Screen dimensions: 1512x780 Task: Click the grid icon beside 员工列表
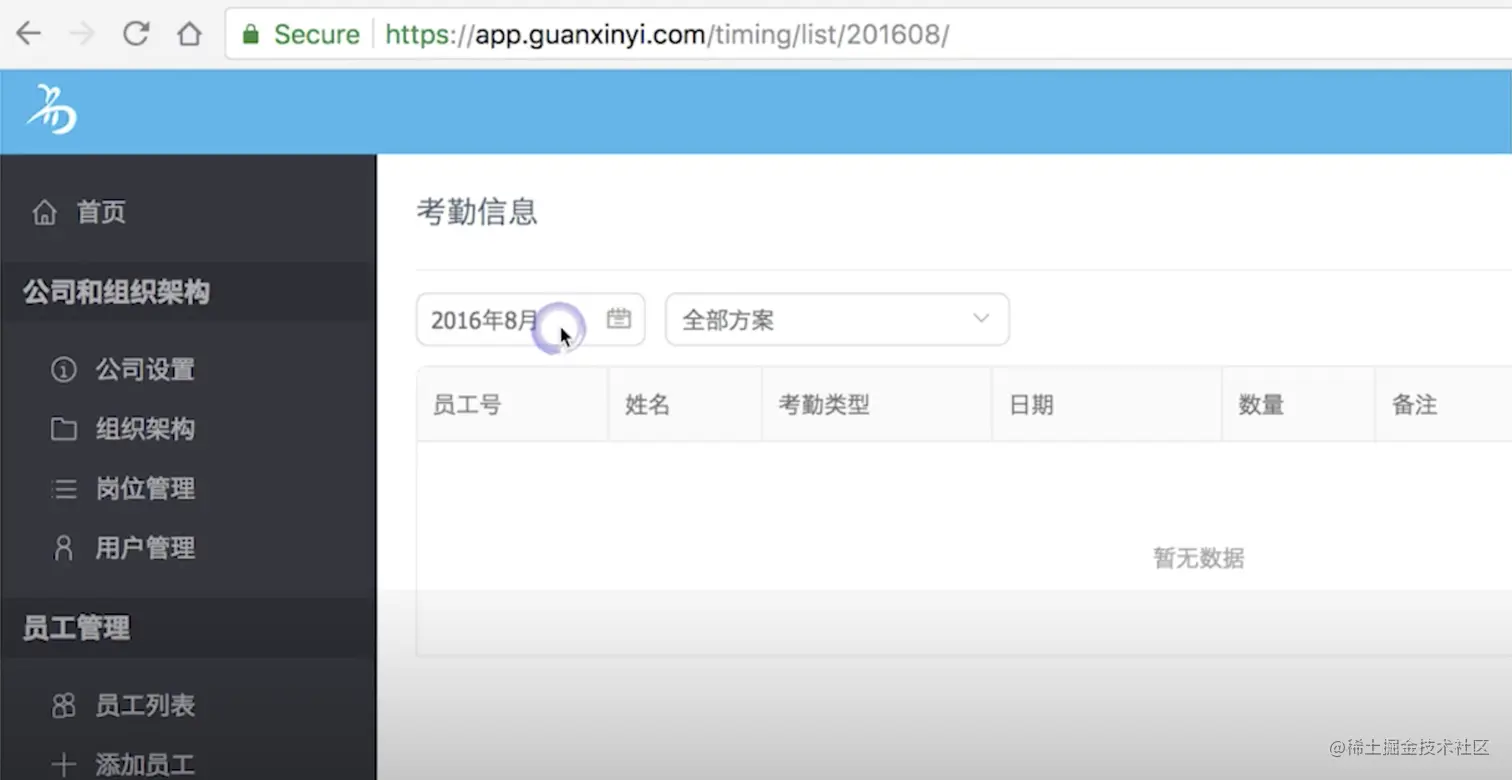tap(63, 706)
